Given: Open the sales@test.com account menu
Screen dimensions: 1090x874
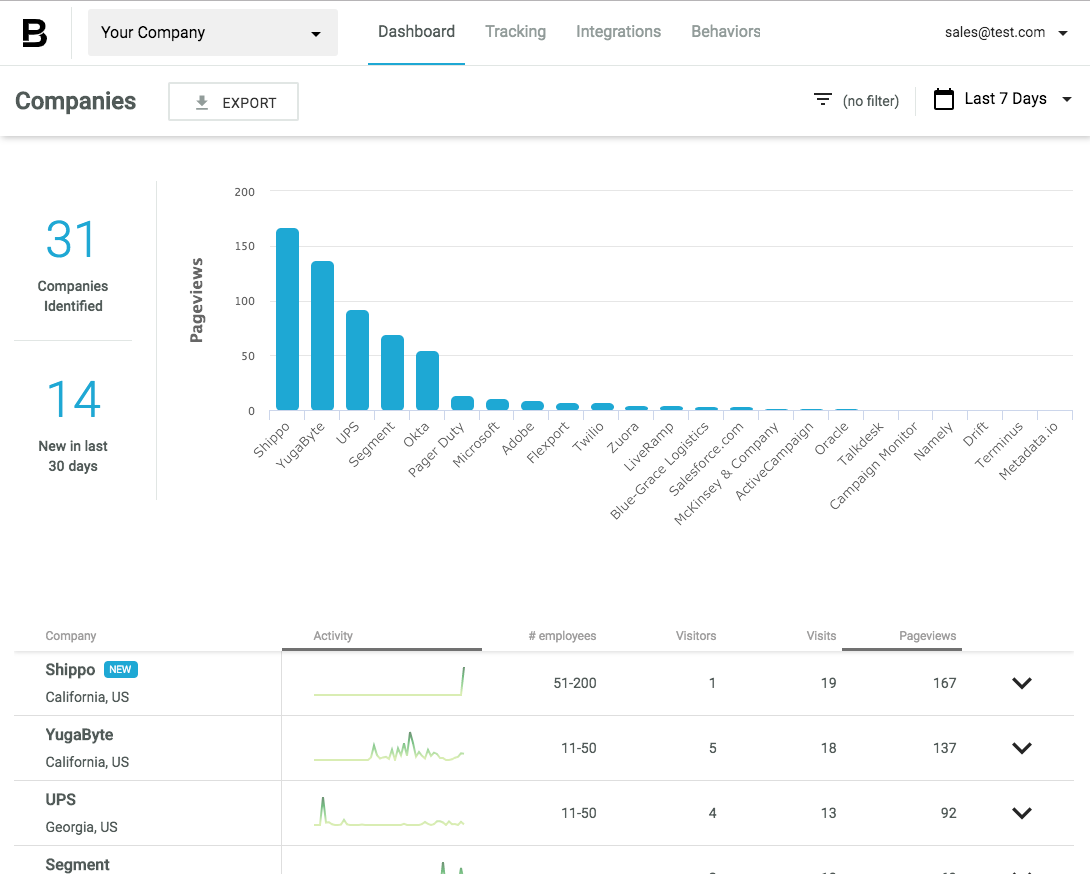Looking at the screenshot, I should 1005,33.
